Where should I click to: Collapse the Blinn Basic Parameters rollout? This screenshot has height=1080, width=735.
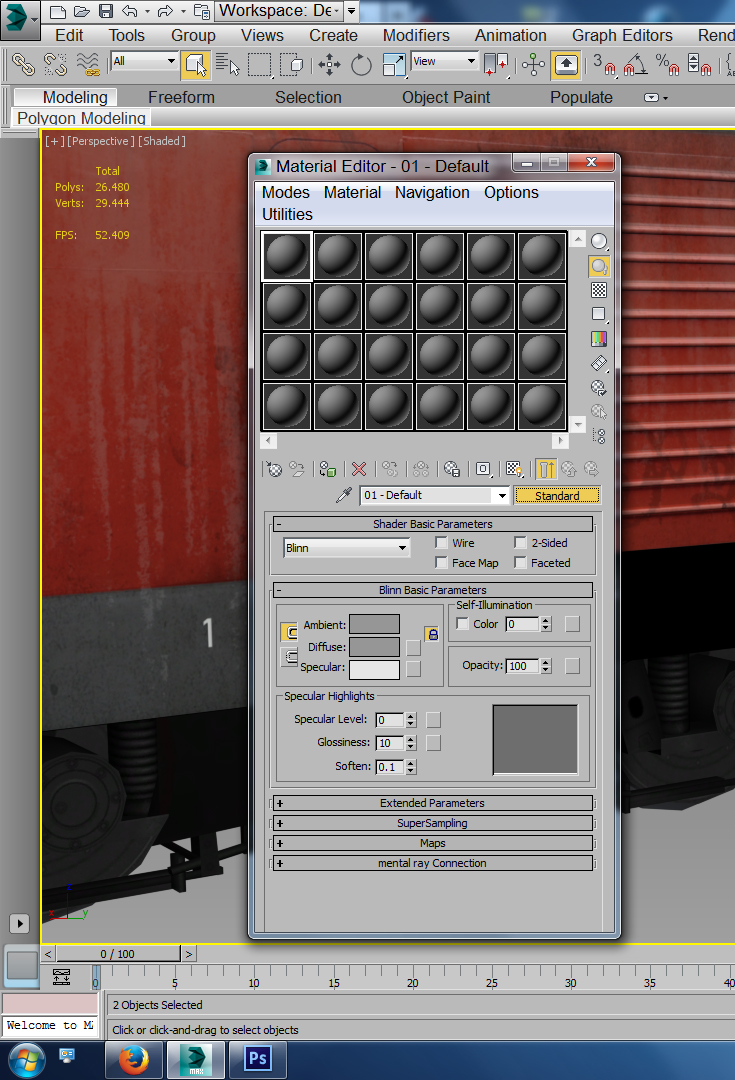[433, 590]
